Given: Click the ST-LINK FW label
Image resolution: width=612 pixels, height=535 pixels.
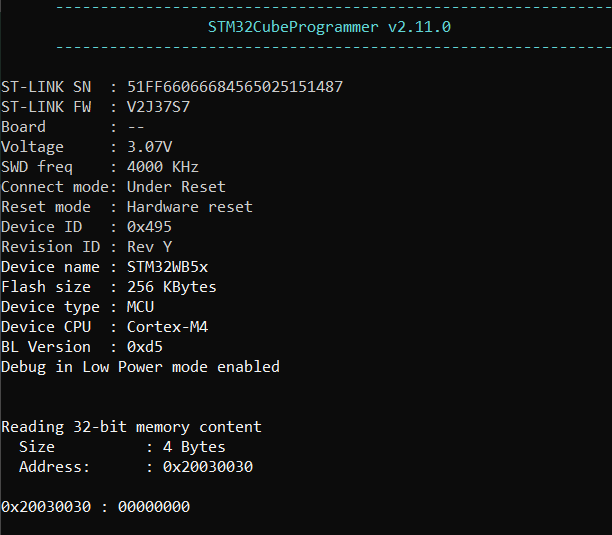Looking at the screenshot, I should 46,107.
